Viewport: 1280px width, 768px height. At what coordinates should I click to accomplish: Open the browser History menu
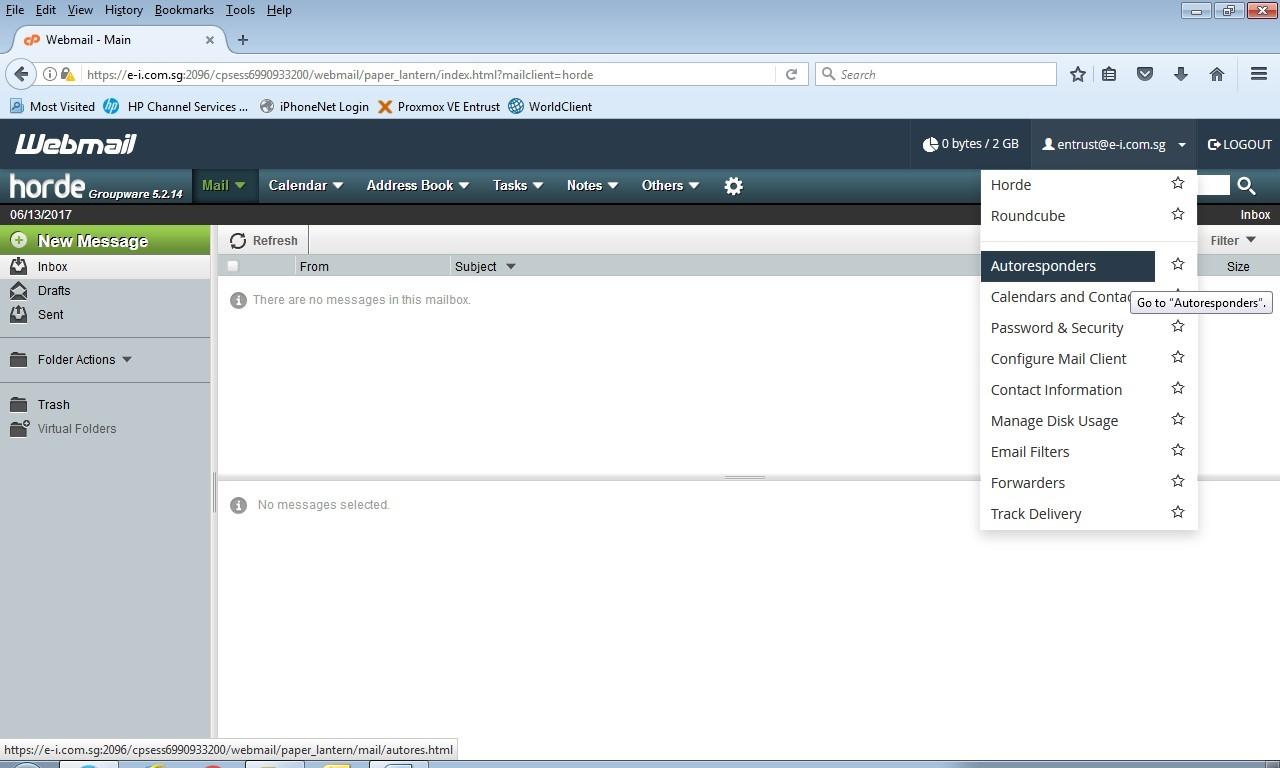click(123, 10)
